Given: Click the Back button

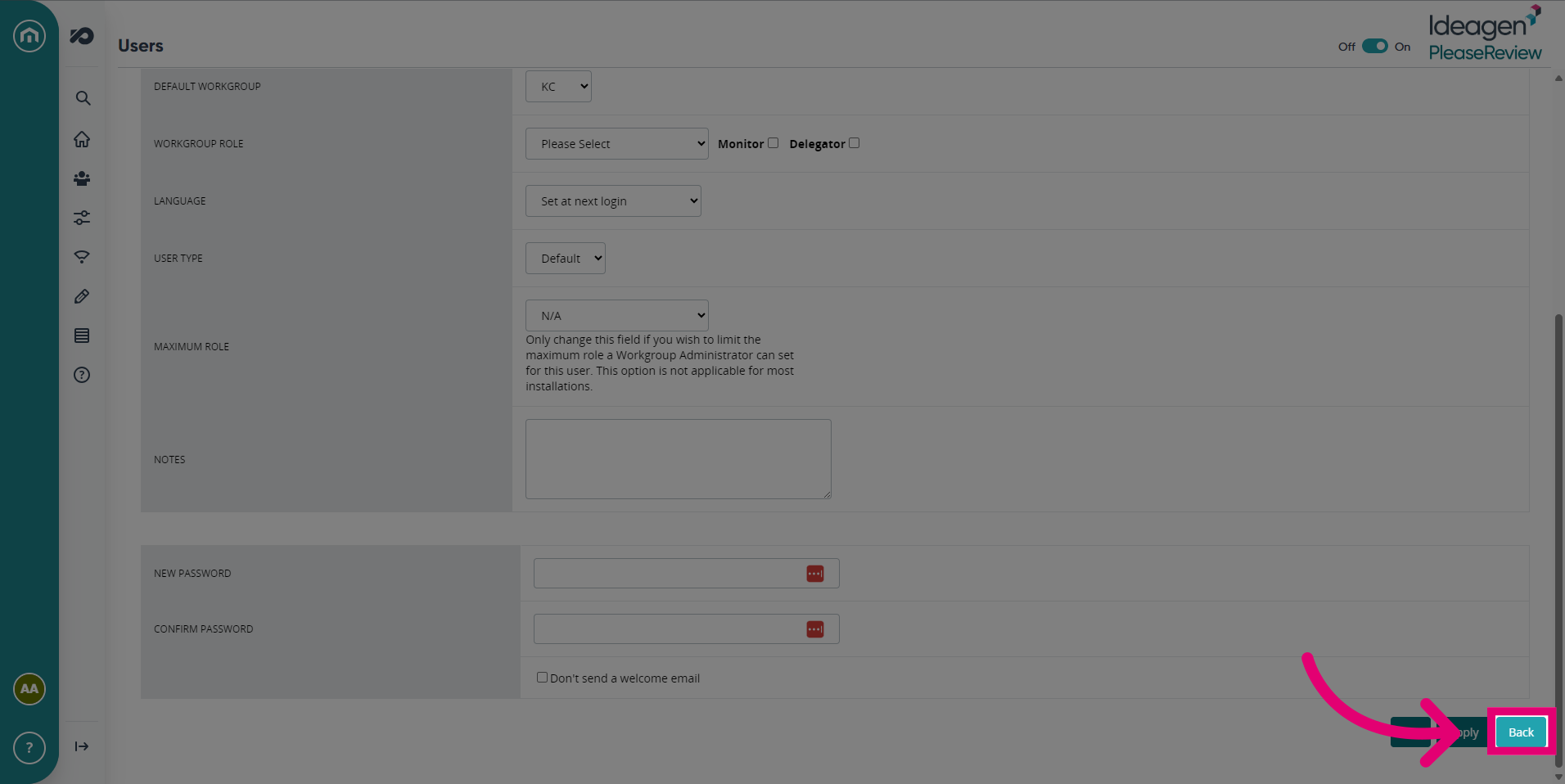Looking at the screenshot, I should click(1522, 732).
